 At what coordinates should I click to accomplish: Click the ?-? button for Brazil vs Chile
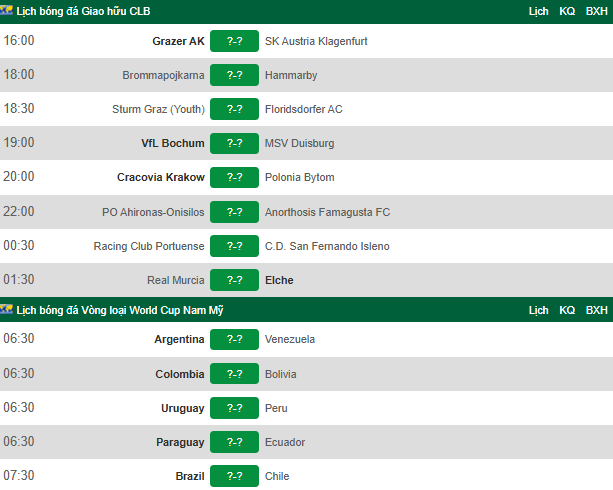(x=234, y=476)
